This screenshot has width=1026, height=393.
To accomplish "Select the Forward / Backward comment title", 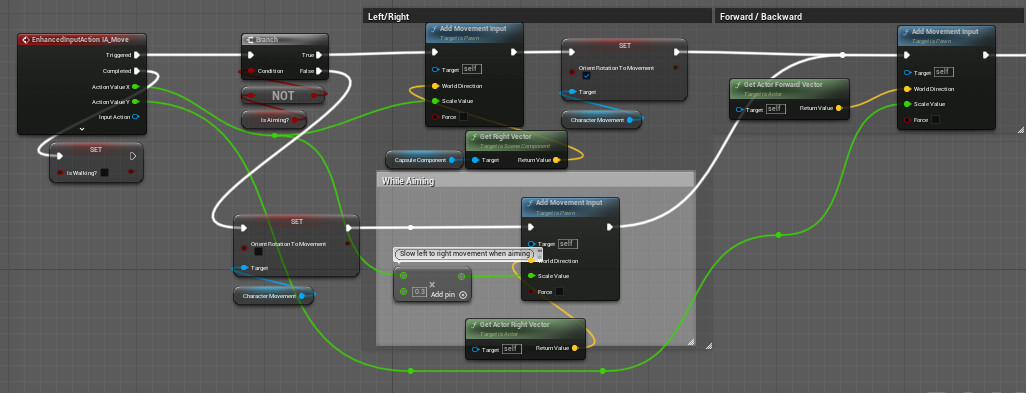I will [760, 16].
